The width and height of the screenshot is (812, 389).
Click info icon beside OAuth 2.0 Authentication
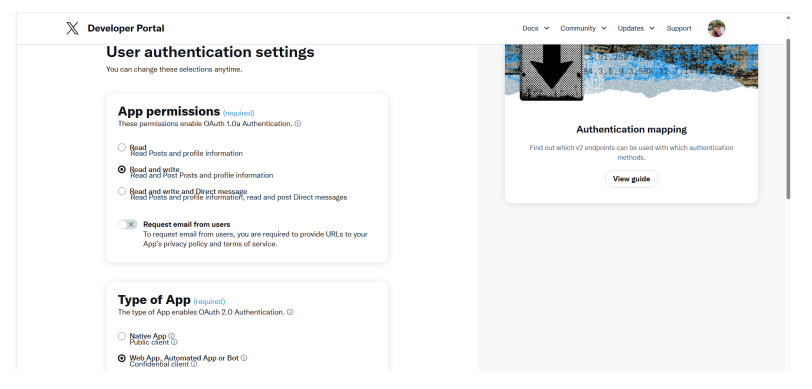[x=290, y=312]
